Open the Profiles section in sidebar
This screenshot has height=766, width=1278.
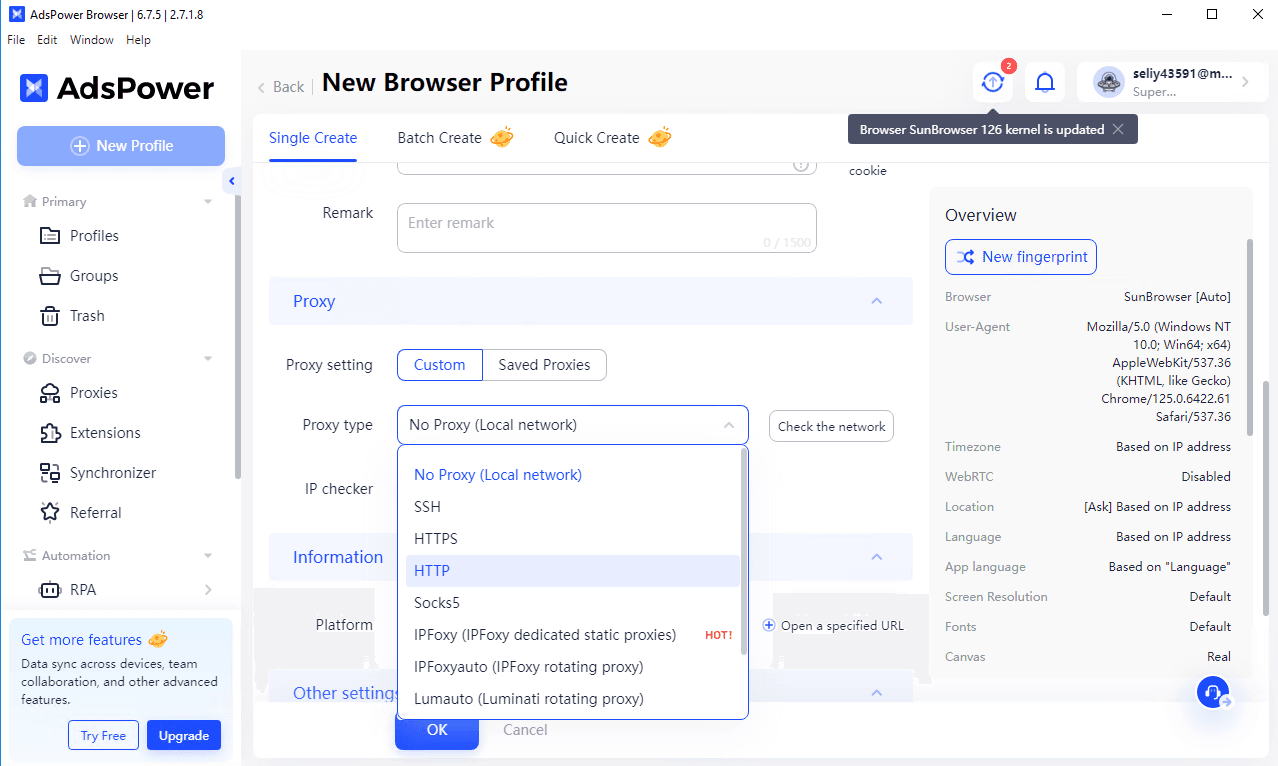93,235
